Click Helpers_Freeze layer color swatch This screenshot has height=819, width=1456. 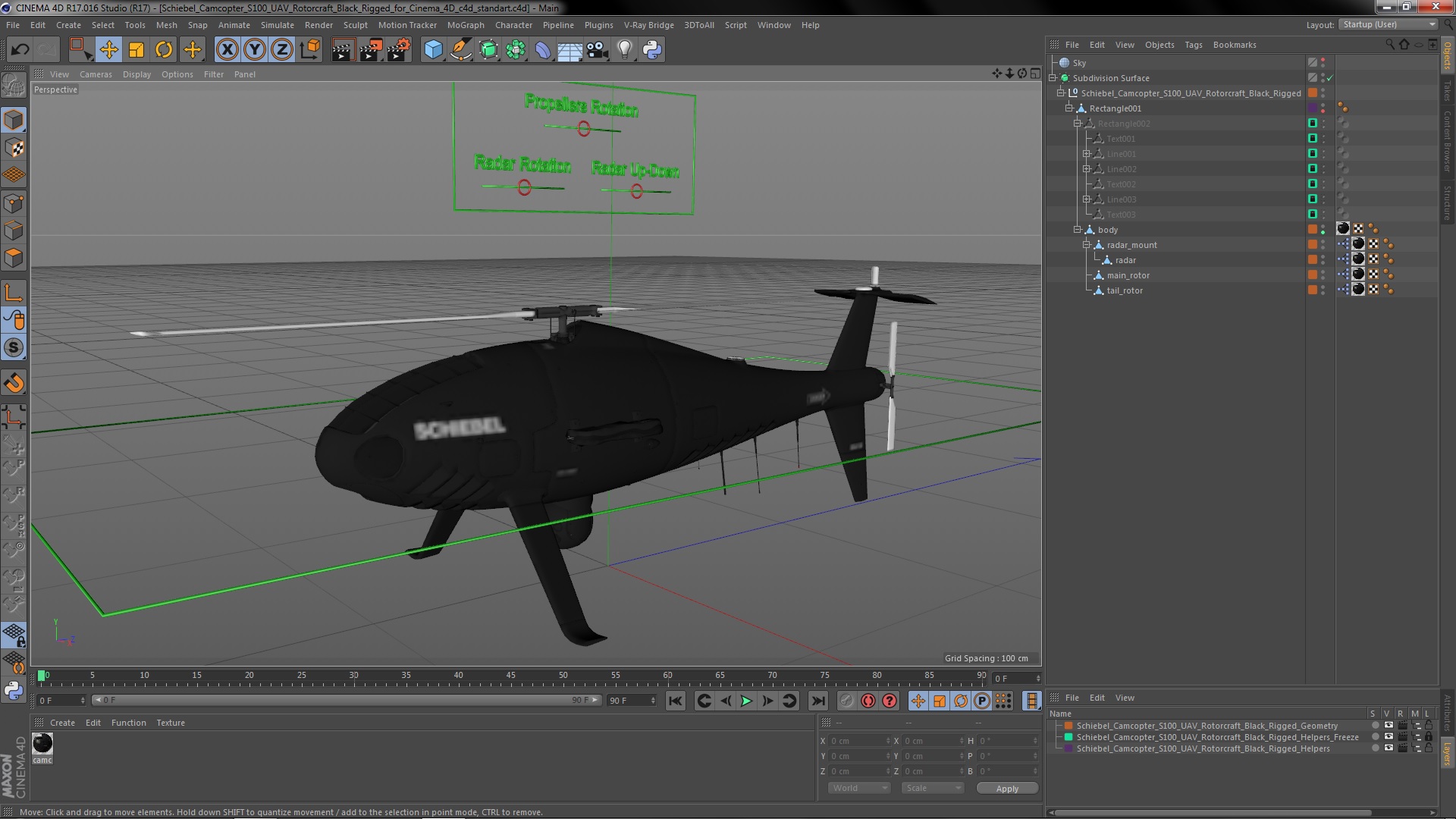1068,737
